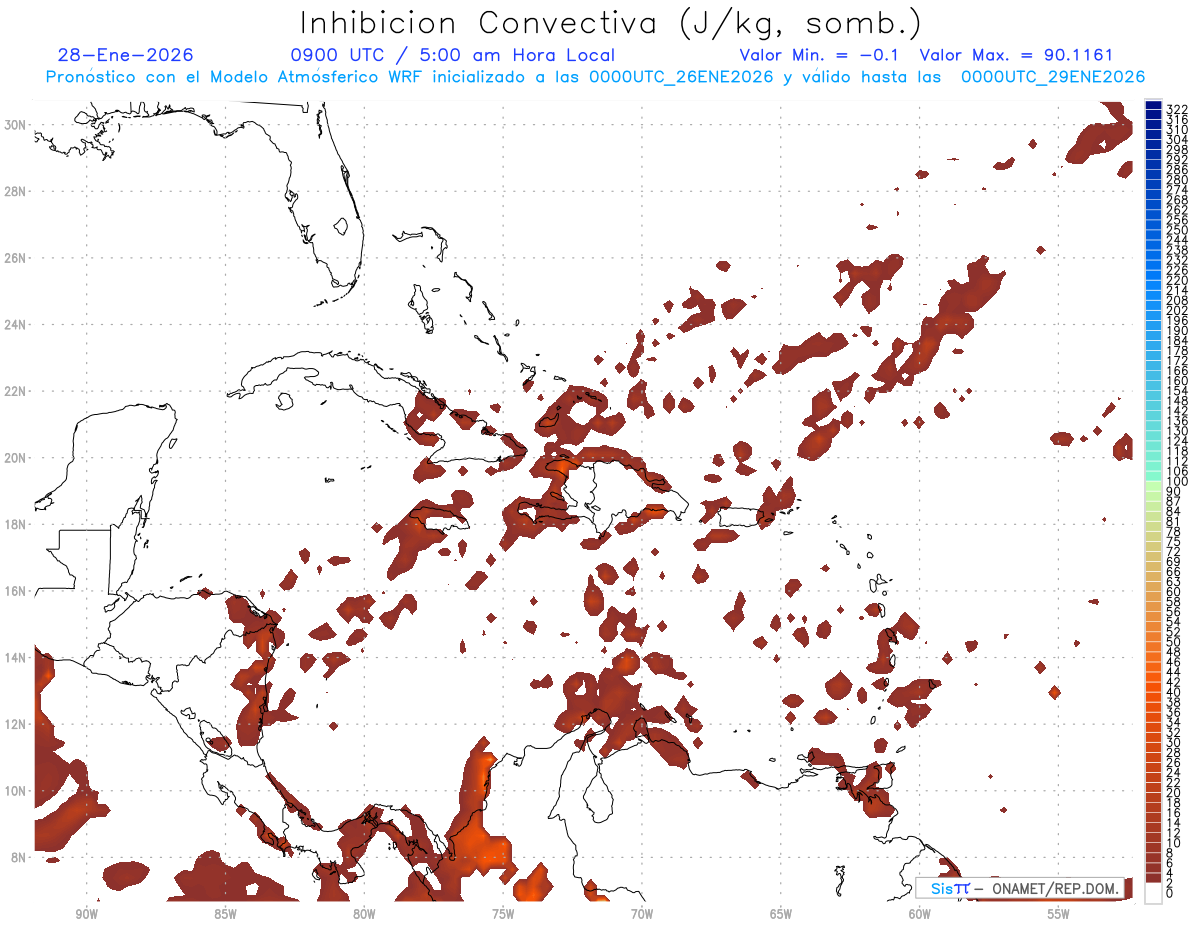The image size is (1200, 927).
Task: Click the "SisTT - ONAMET/REP.DOM." credit label
Action: point(1020,888)
